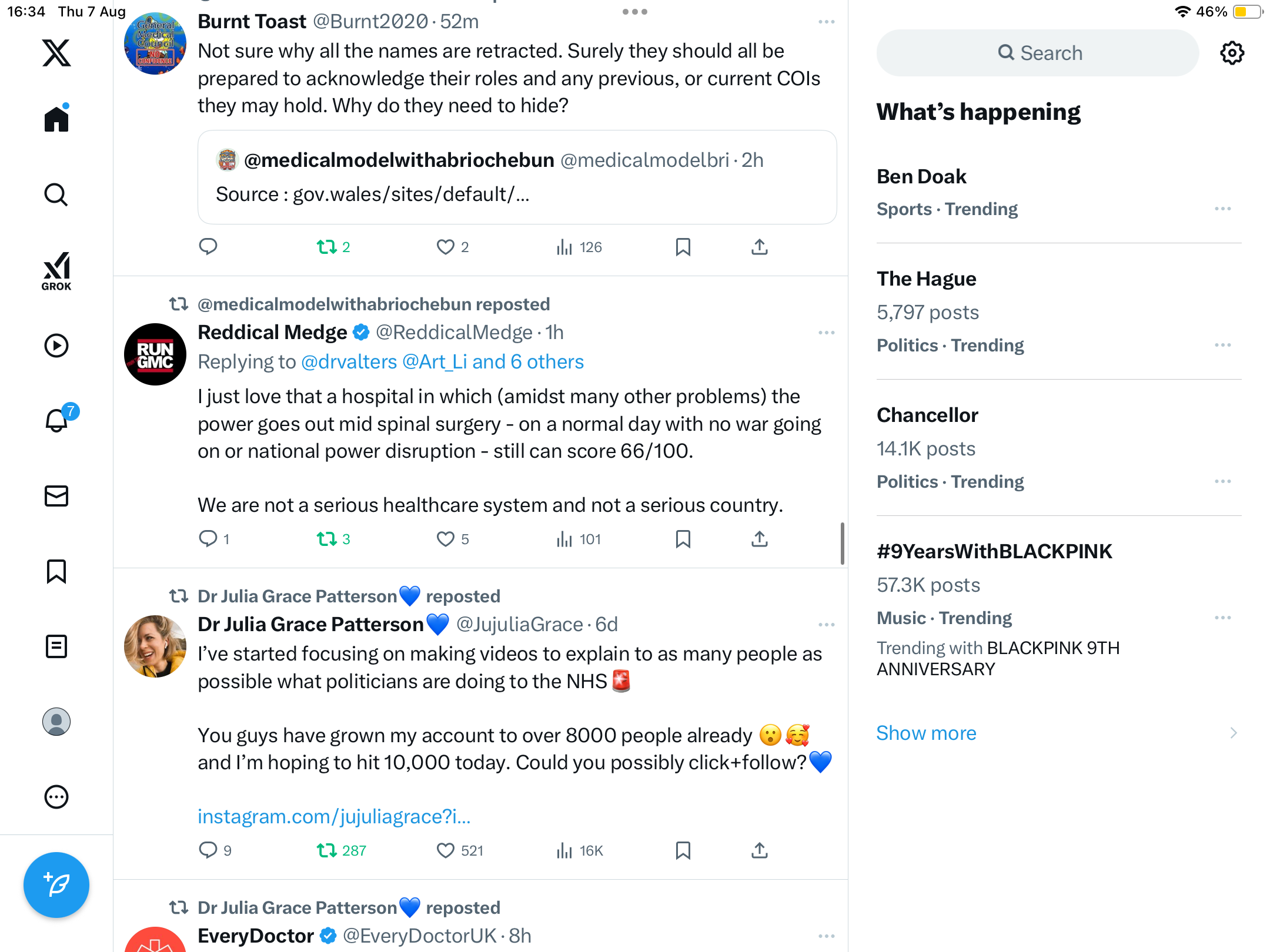Open options for Ben Doak trend
1270x952 pixels.
[x=1222, y=209]
